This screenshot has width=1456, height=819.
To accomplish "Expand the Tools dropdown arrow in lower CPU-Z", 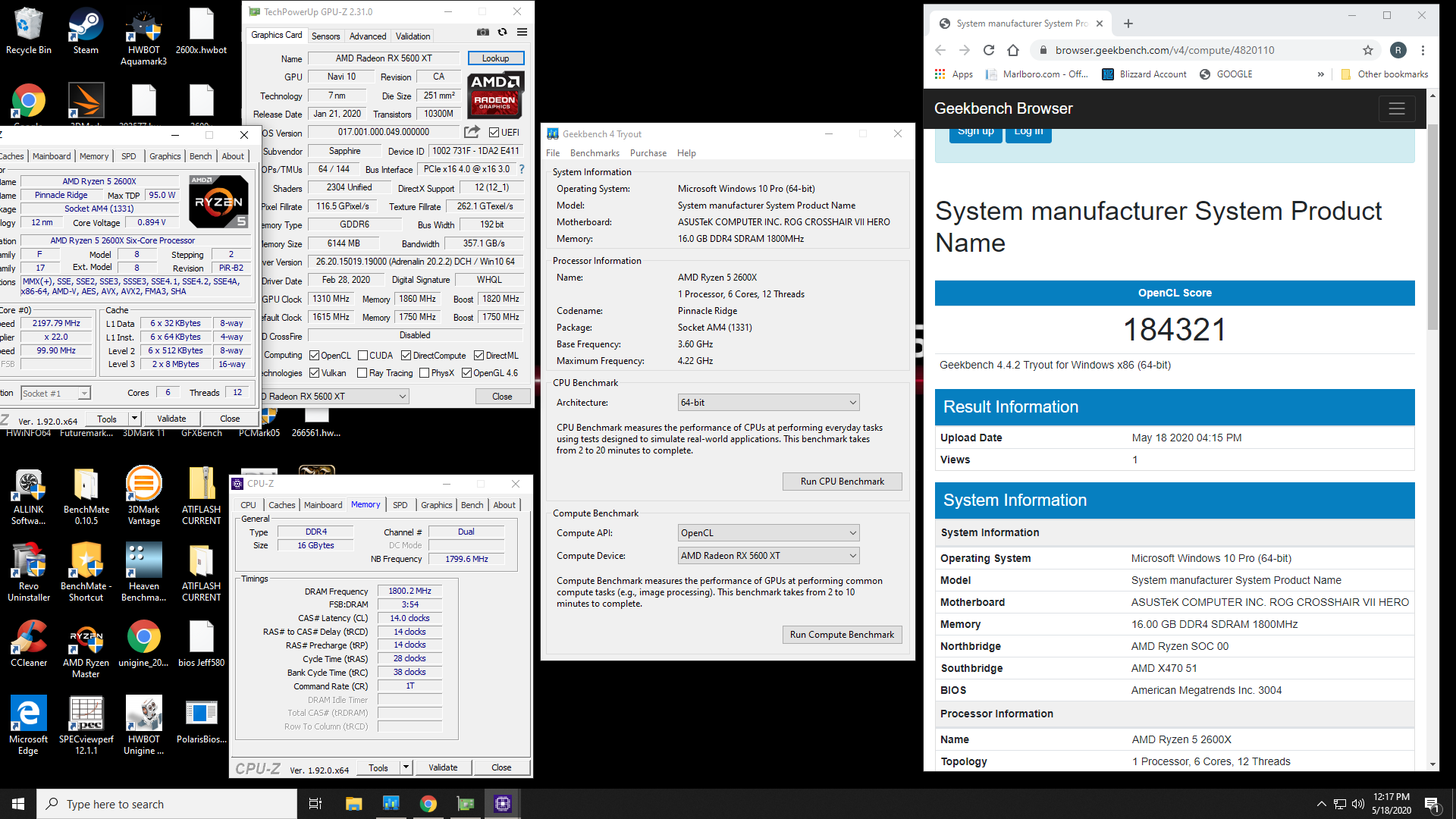I will (406, 767).
